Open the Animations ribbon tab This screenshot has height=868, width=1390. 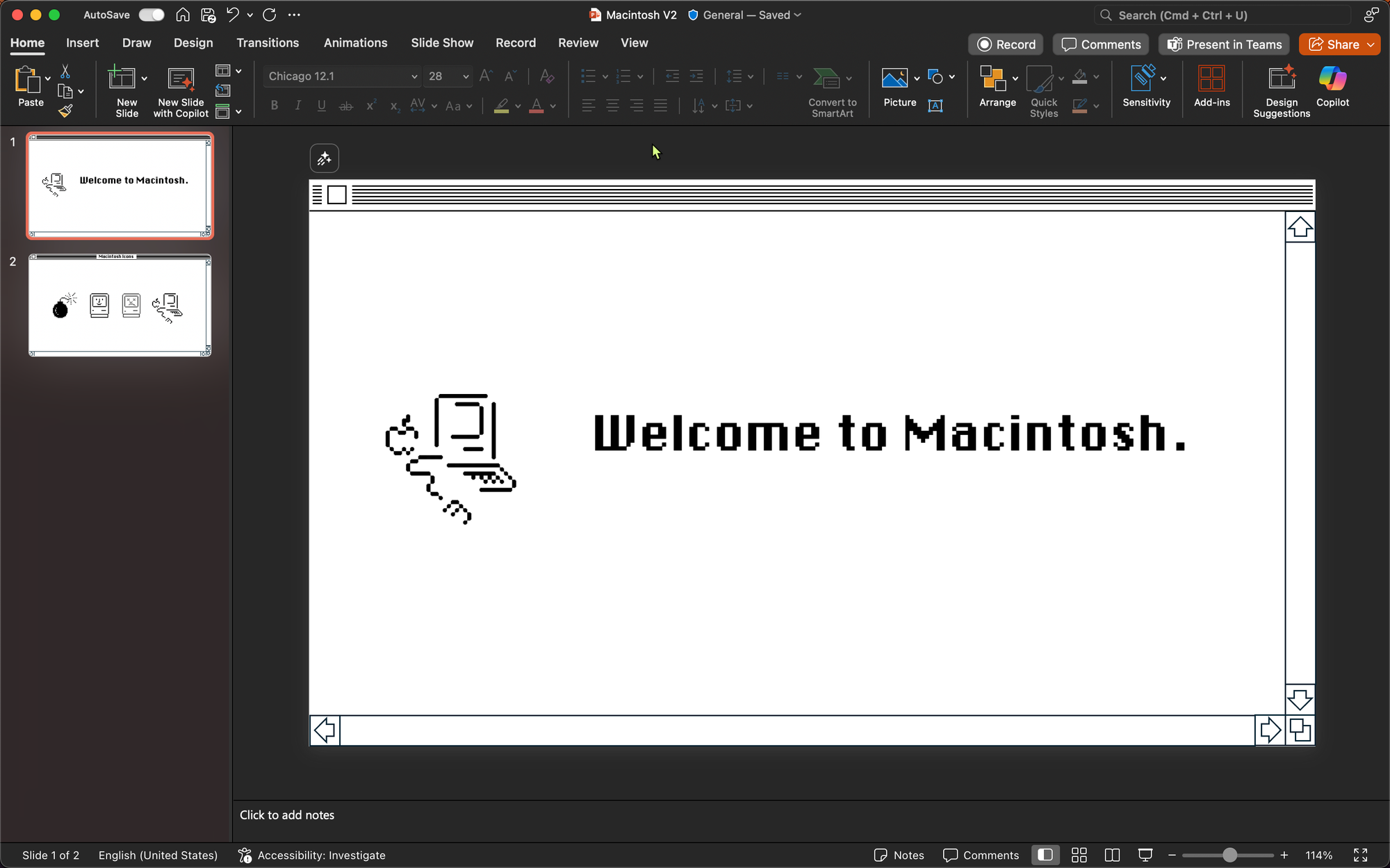tap(355, 43)
